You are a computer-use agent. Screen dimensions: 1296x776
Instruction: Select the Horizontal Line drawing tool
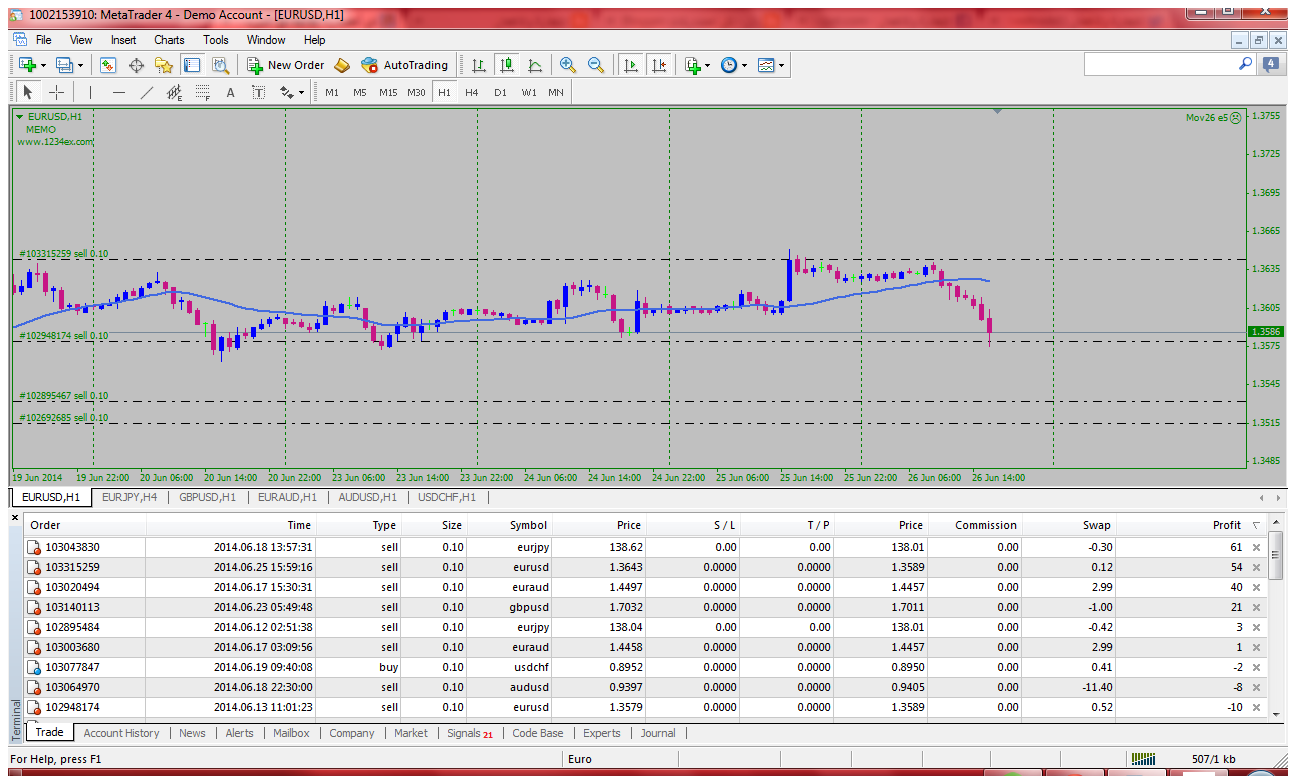click(119, 92)
